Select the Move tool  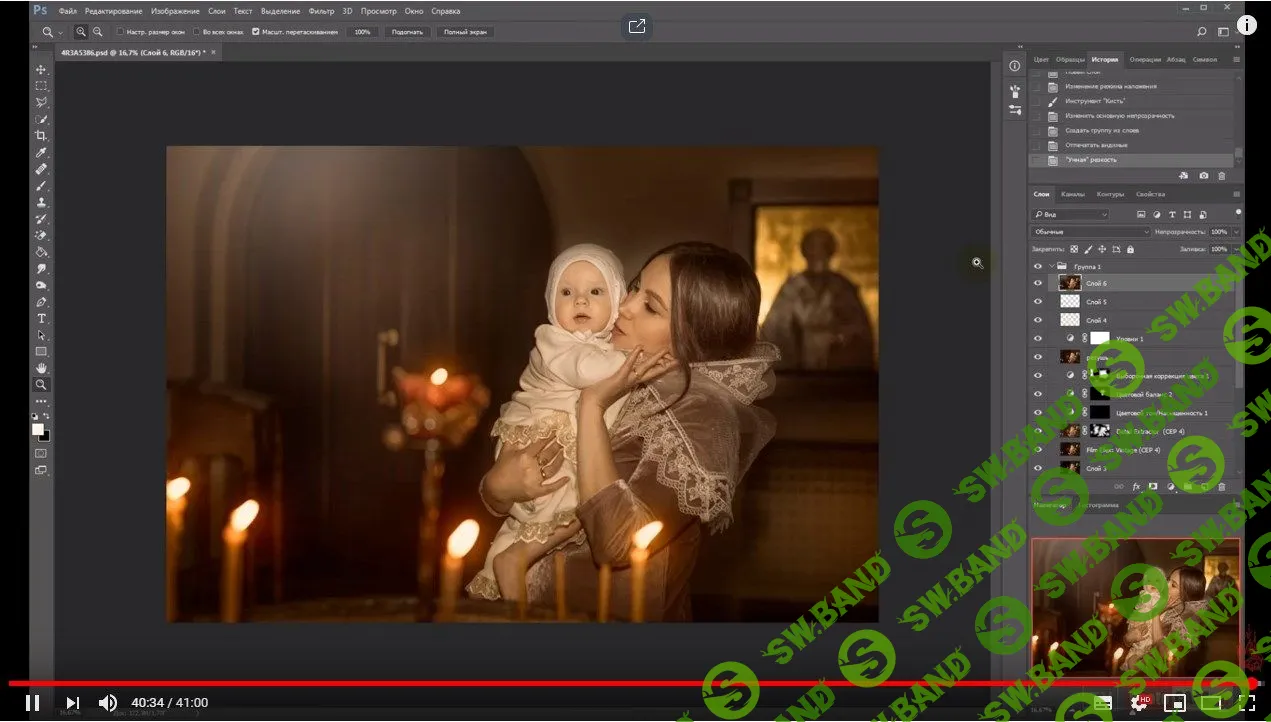pyautogui.click(x=41, y=70)
